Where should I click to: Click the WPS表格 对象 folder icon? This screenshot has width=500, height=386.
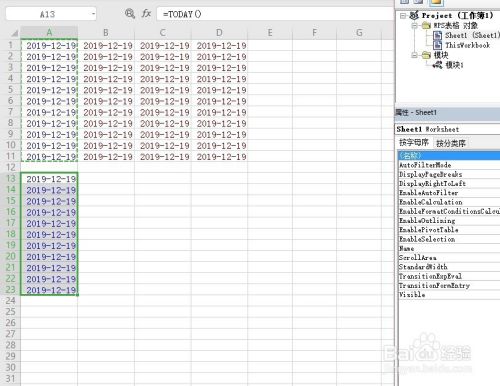point(426,25)
